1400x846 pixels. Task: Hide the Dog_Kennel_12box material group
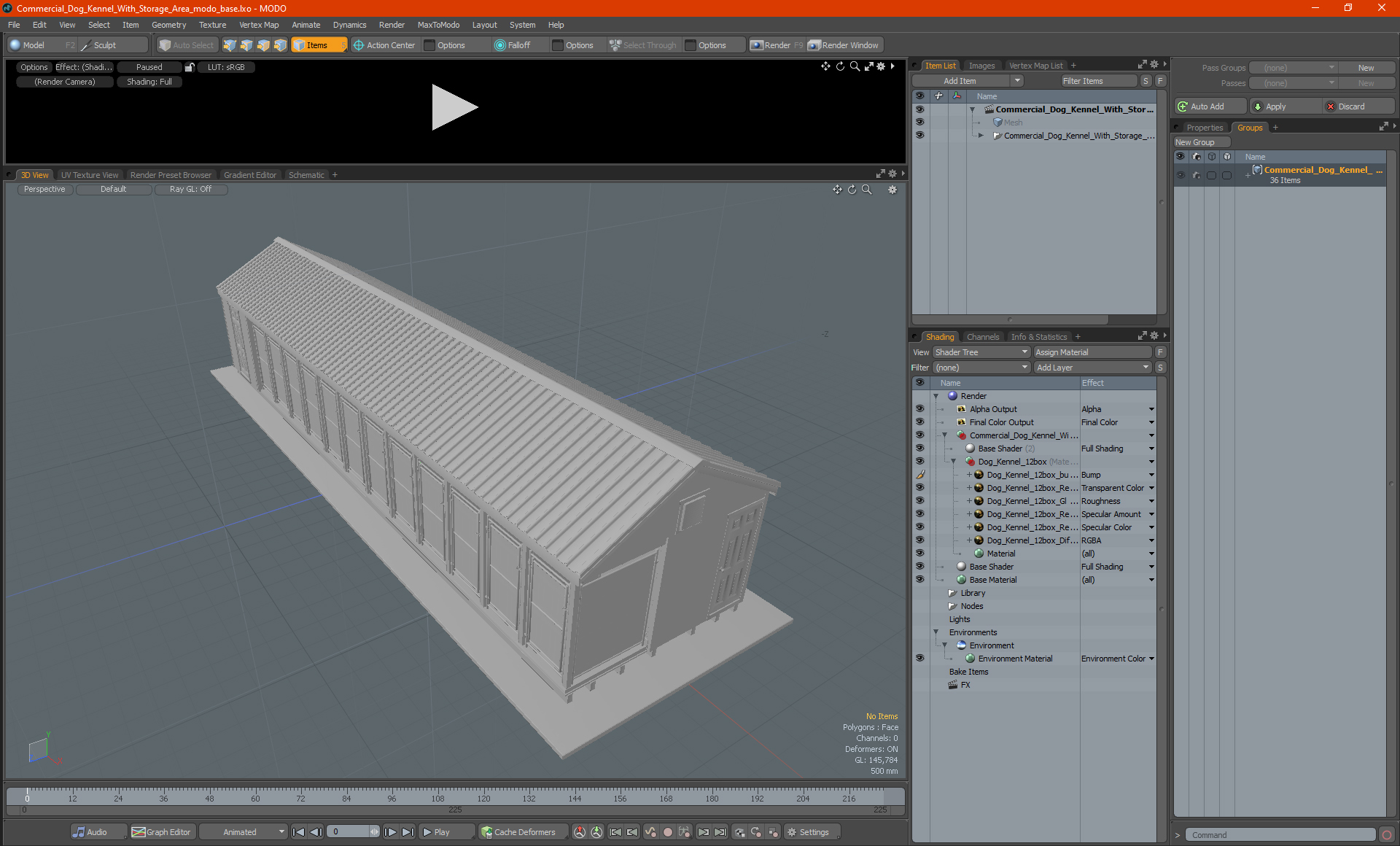[x=919, y=462]
